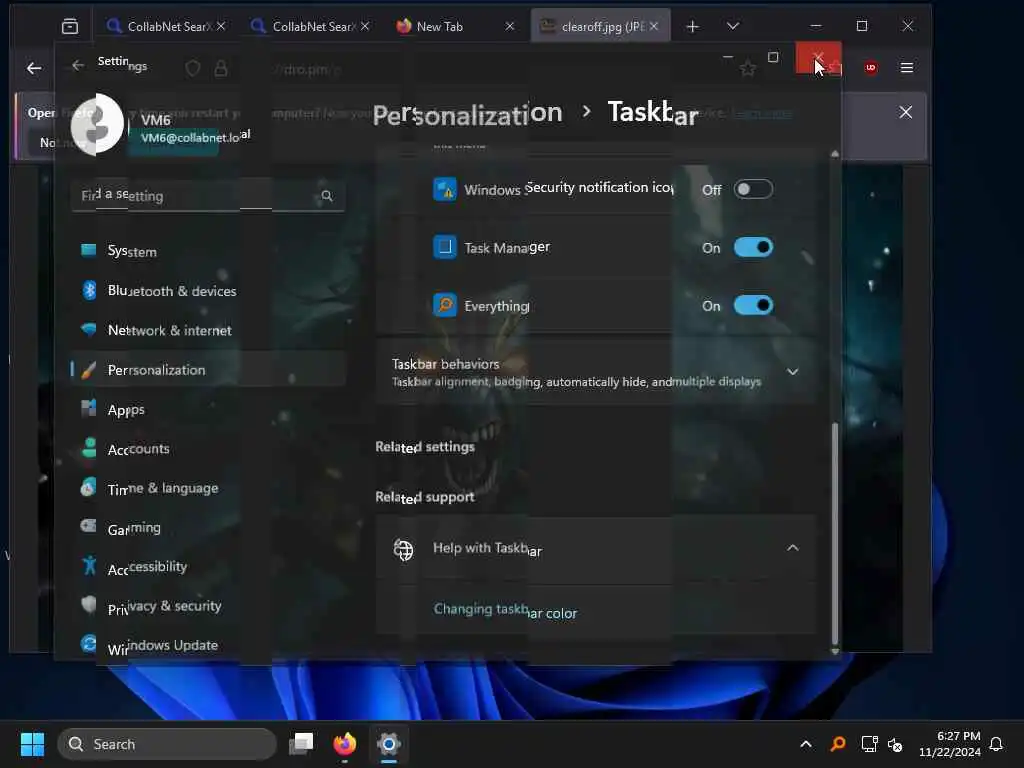Click Everything search tray icon
The width and height of the screenshot is (1024, 768).
(838, 744)
